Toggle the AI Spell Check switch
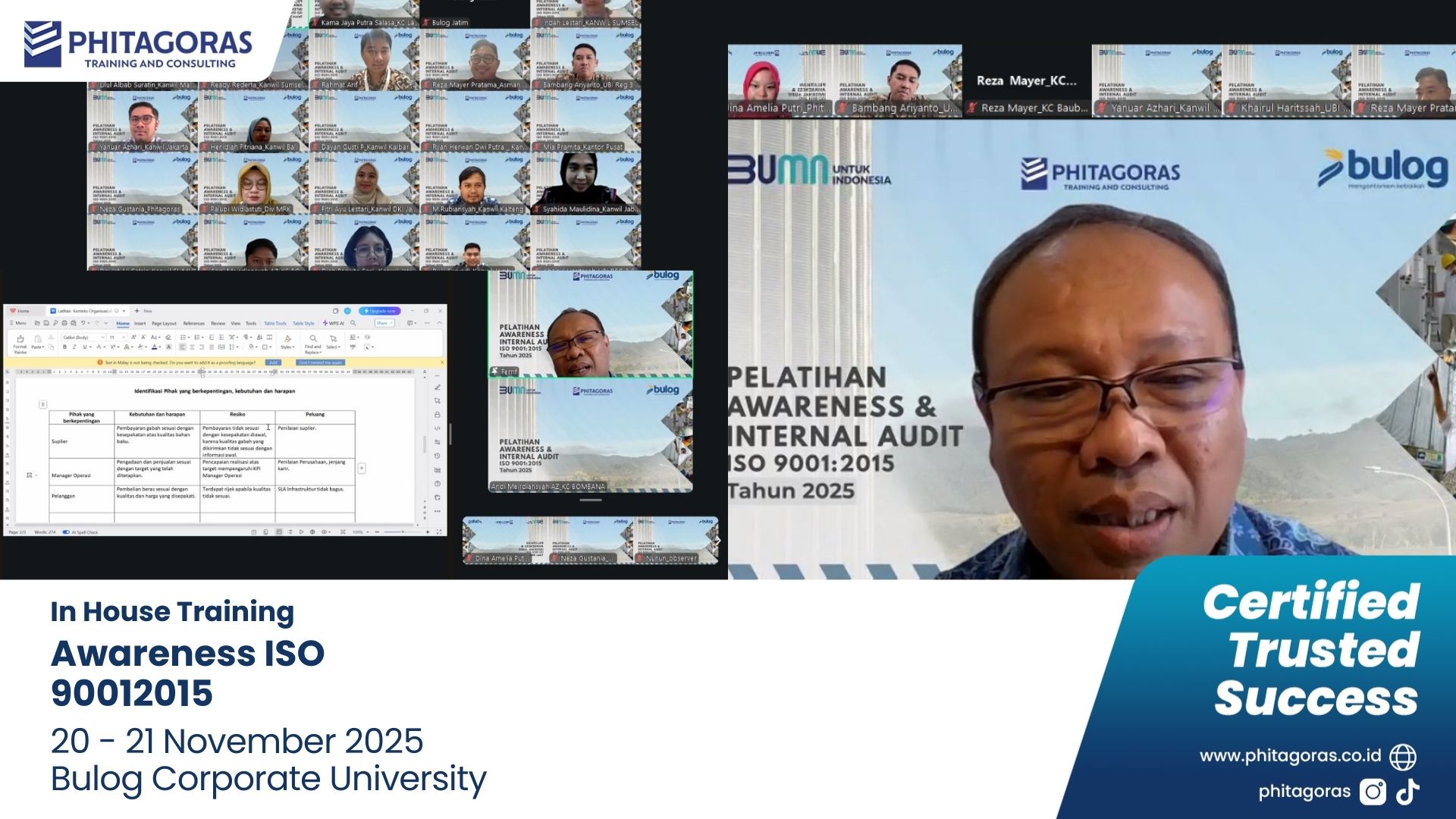This screenshot has height=819, width=1456. [66, 532]
